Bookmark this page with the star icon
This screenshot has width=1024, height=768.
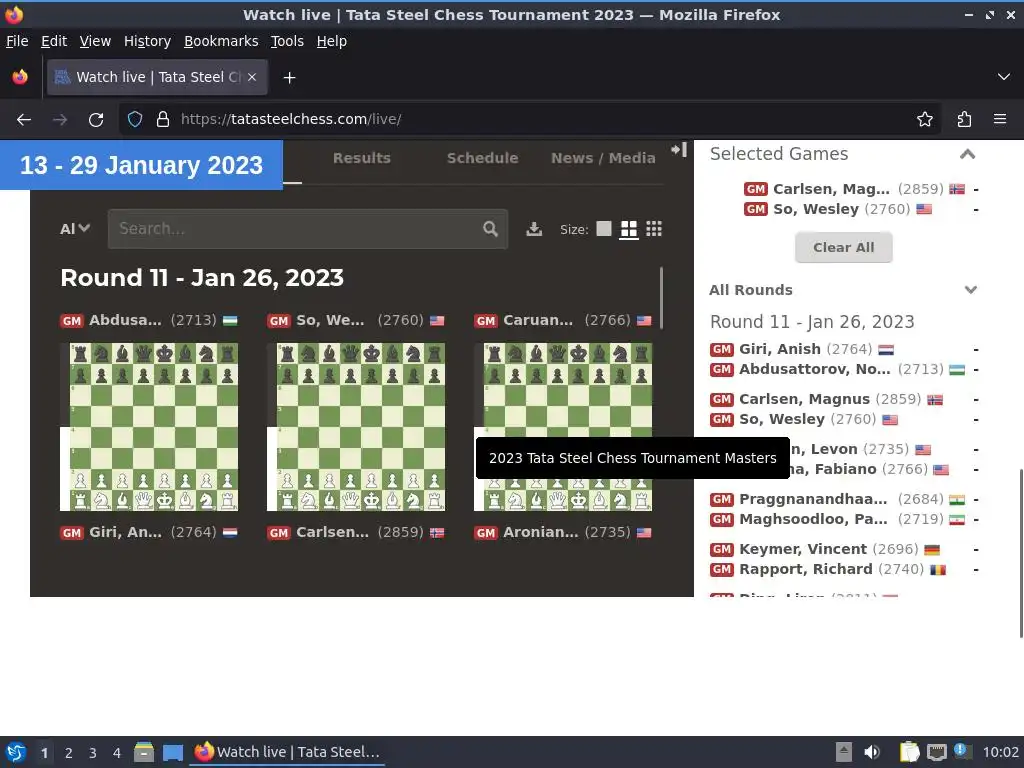pos(925,119)
